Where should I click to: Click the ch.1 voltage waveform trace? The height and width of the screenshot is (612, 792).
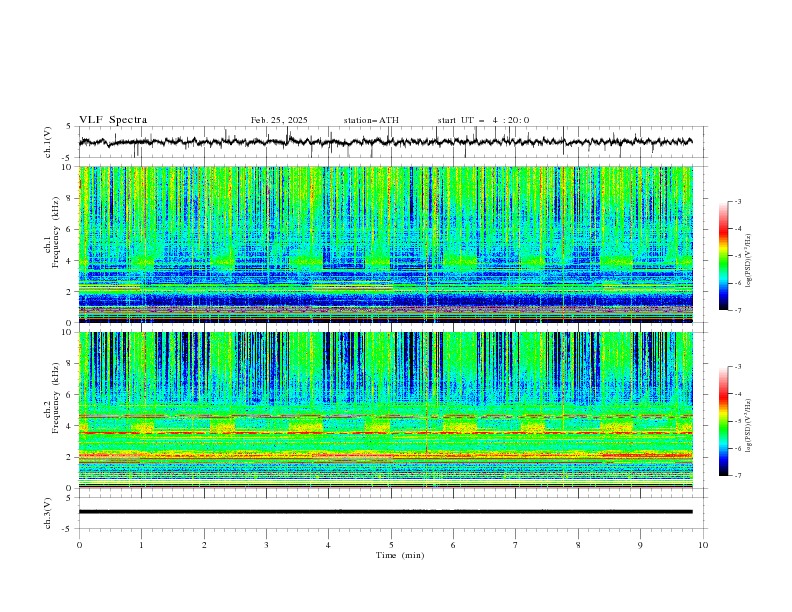[x=385, y=142]
